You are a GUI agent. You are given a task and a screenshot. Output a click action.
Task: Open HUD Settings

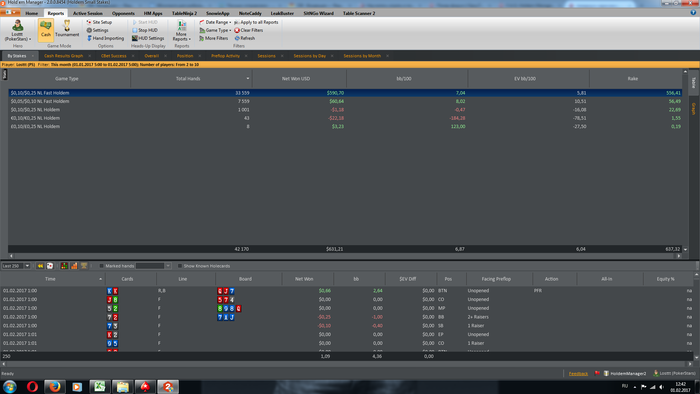click(148, 38)
